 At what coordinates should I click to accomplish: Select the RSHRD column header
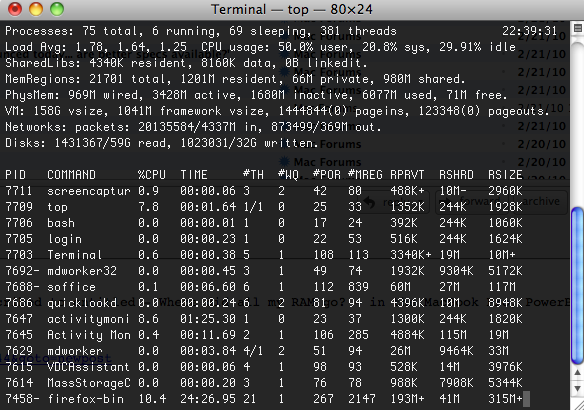coord(456,175)
